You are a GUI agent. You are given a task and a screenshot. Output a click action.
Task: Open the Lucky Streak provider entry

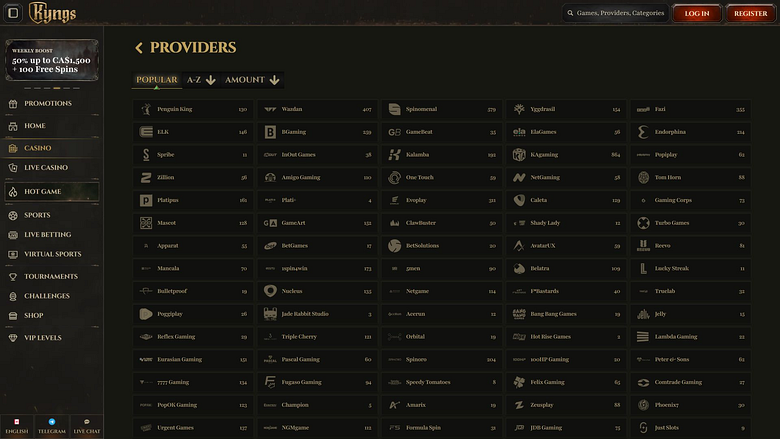pos(690,268)
